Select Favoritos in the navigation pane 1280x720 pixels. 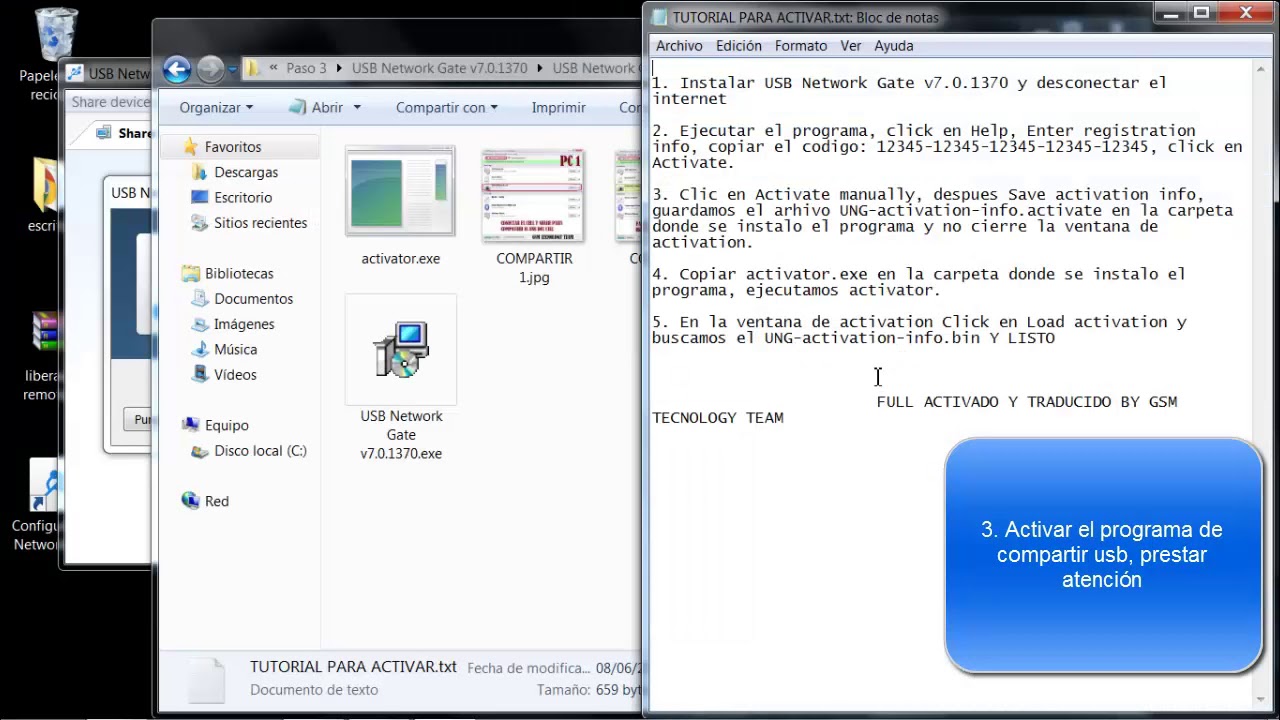click(233, 147)
